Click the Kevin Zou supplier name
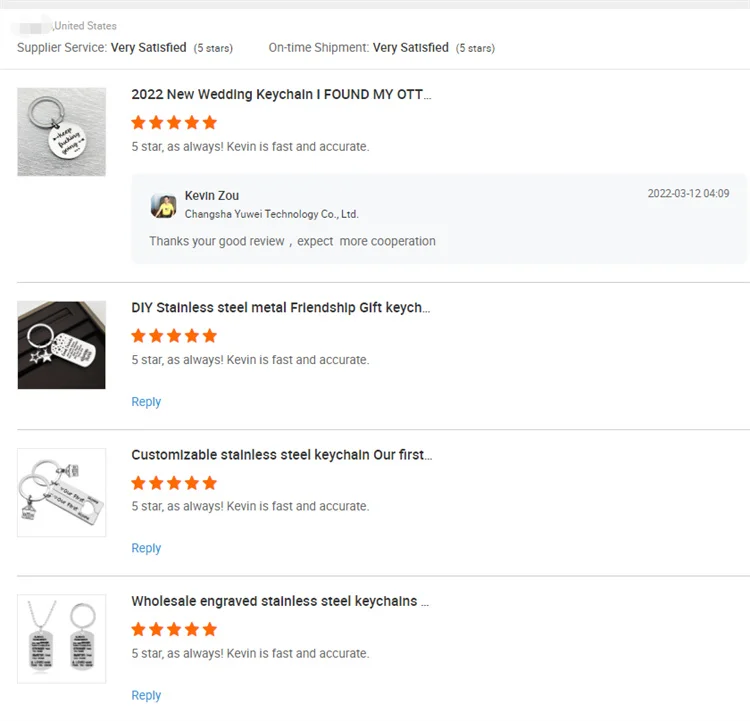Image resolution: width=750 pixels, height=721 pixels. [x=212, y=196]
